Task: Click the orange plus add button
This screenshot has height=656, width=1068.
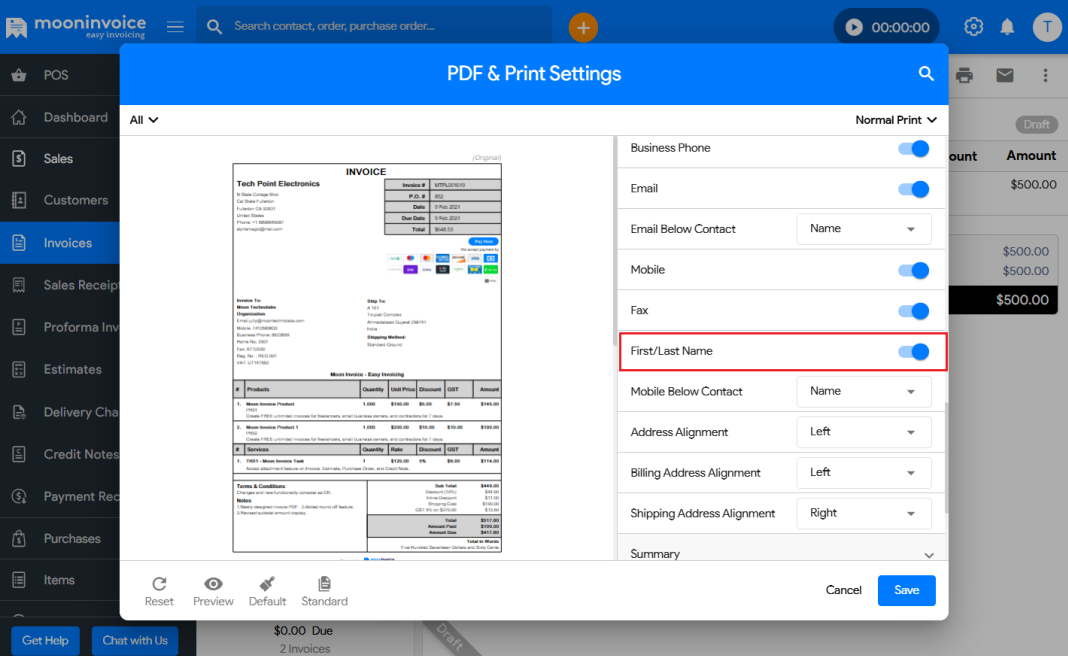Action: 583,27
